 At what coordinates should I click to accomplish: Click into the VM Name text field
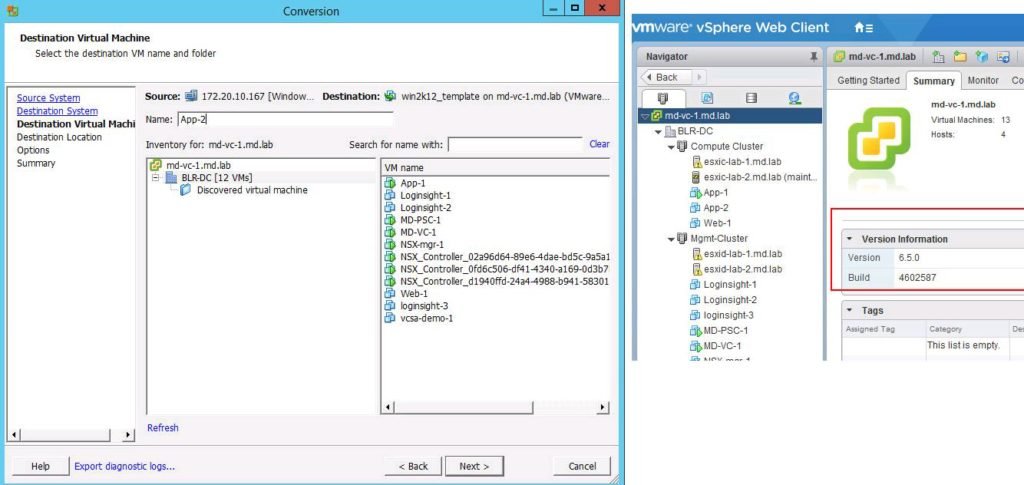tap(270, 120)
